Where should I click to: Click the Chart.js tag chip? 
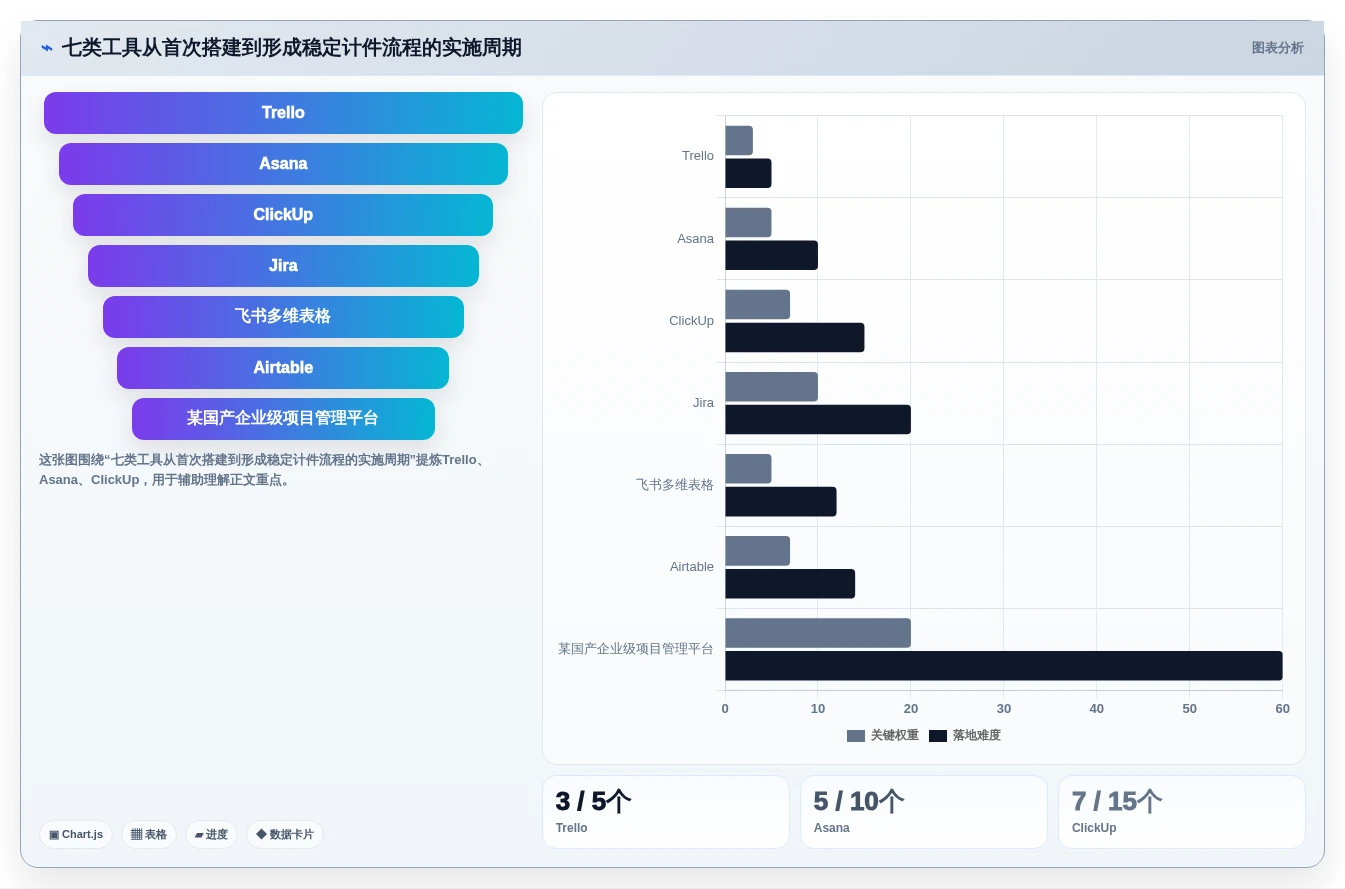pos(76,834)
